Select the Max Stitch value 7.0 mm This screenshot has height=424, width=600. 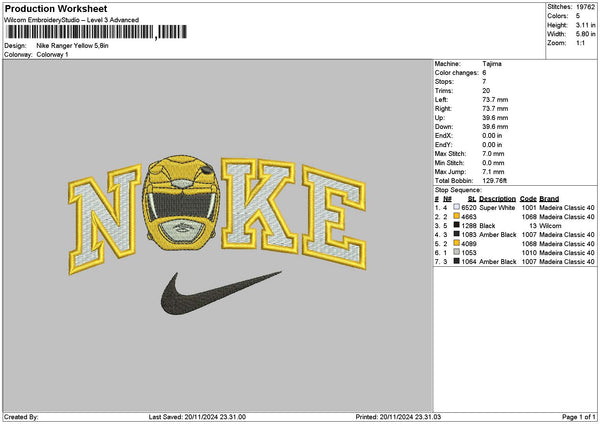493,153
